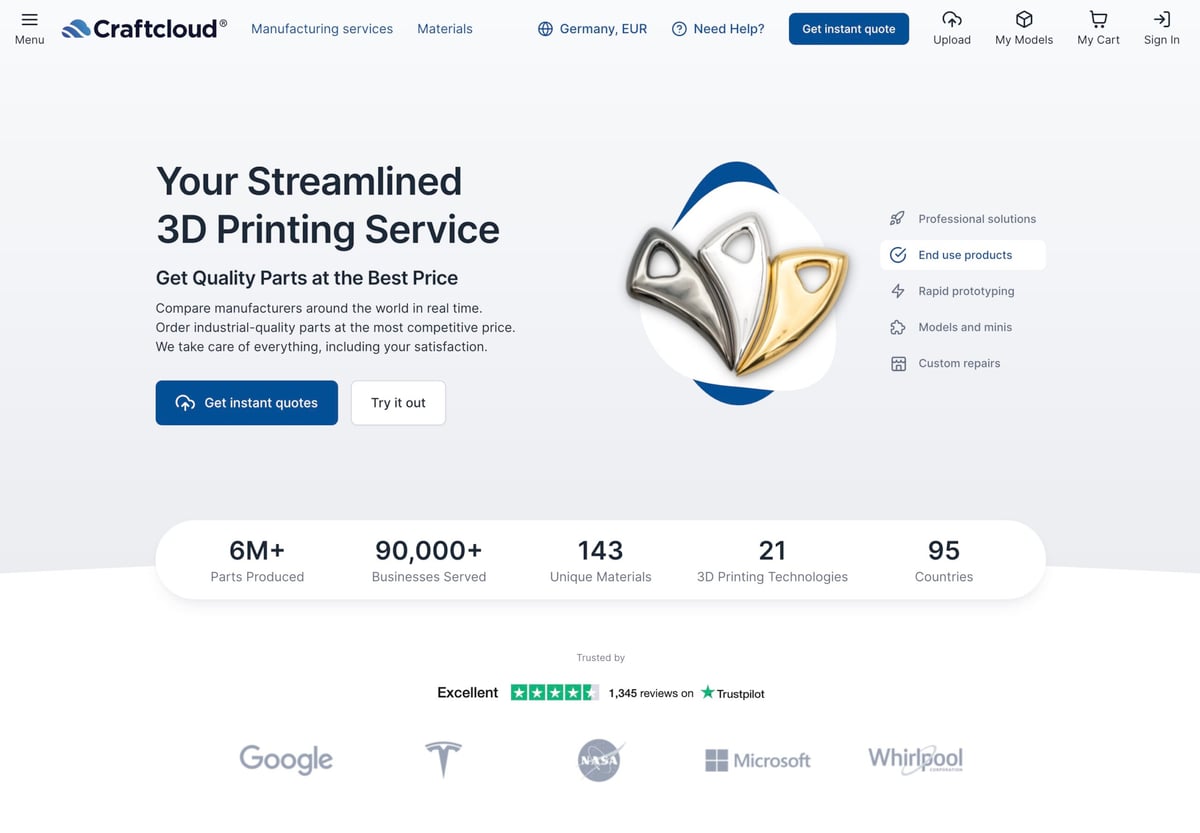Select the Models and minis tab
The height and width of the screenshot is (833, 1200).
pos(963,327)
